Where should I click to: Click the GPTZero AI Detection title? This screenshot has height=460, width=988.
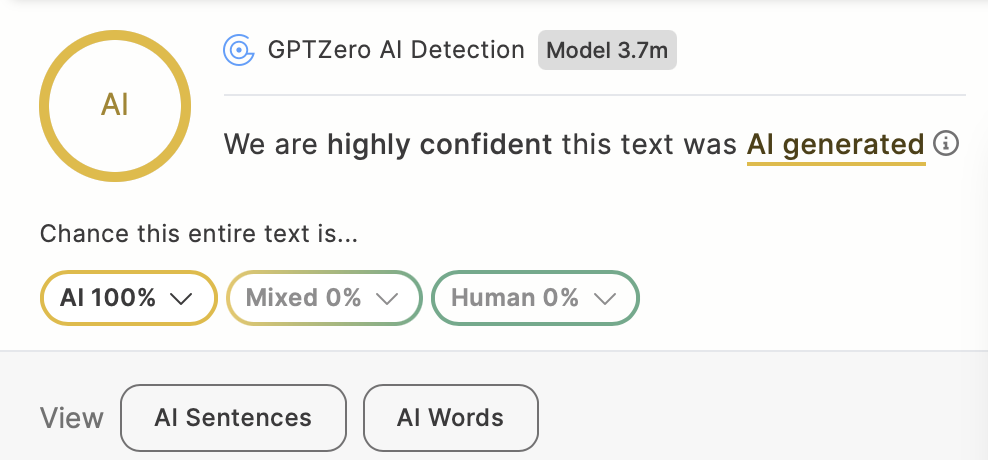click(396, 50)
